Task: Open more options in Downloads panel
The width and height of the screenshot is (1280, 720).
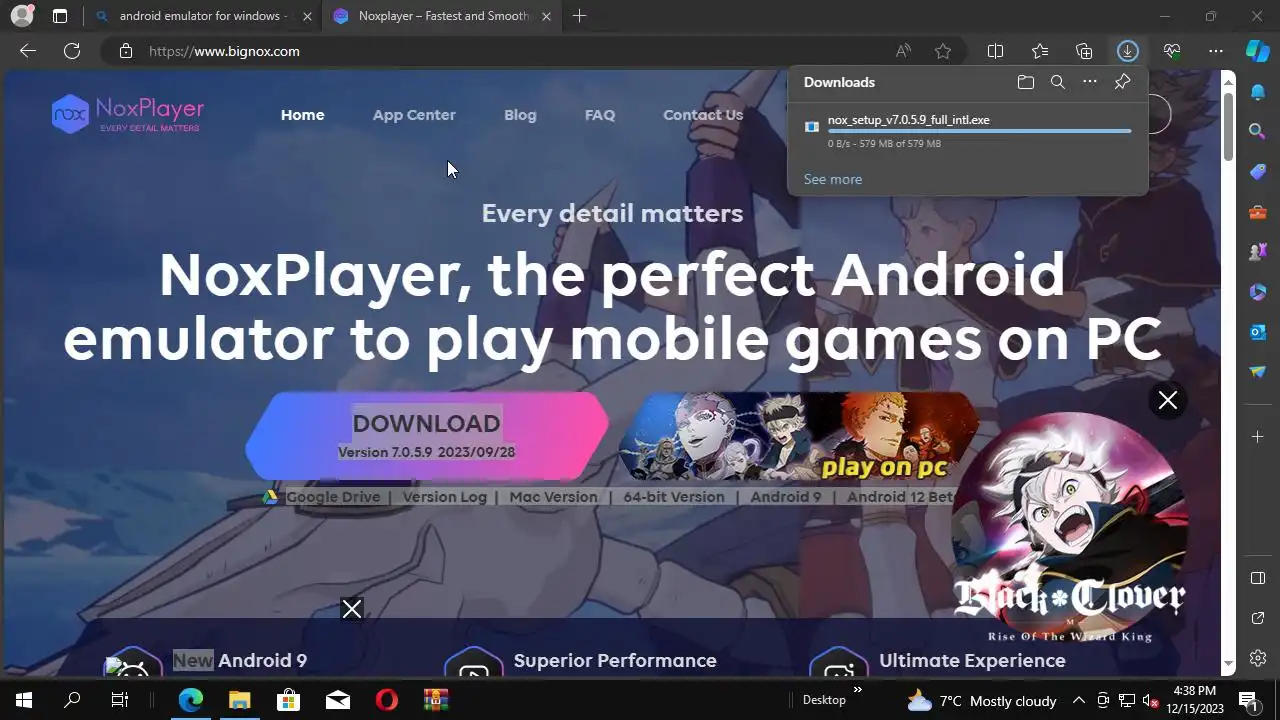Action: point(1090,82)
